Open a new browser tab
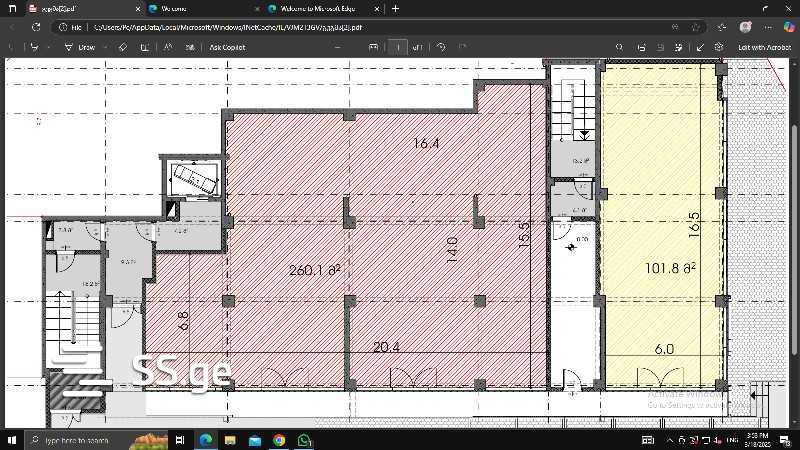 click(396, 8)
